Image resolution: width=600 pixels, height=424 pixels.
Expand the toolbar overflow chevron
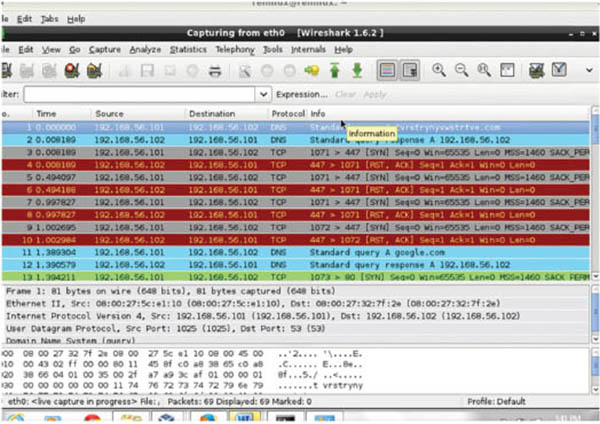589,70
